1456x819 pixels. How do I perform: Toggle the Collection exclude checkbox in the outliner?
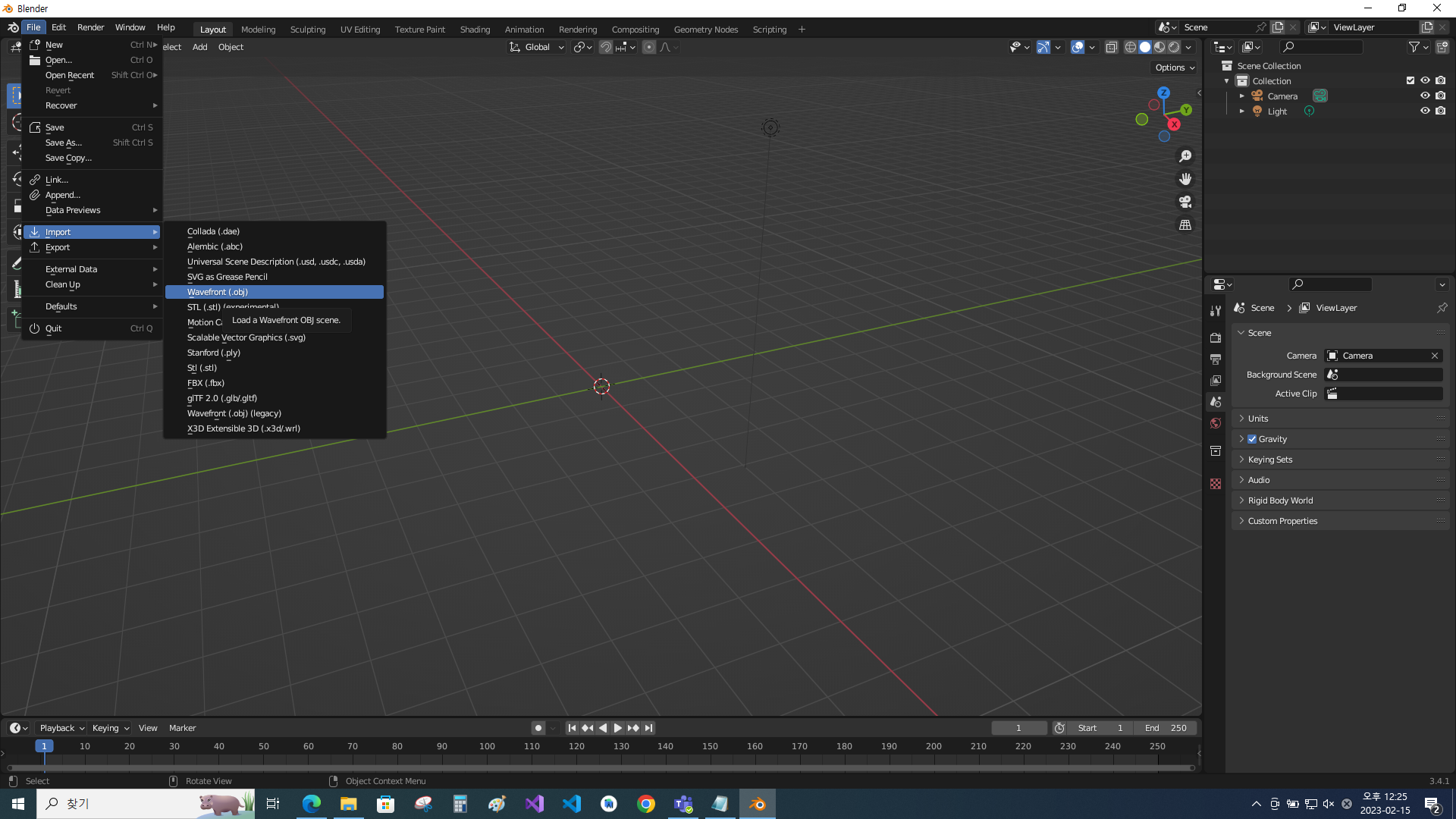(x=1410, y=80)
